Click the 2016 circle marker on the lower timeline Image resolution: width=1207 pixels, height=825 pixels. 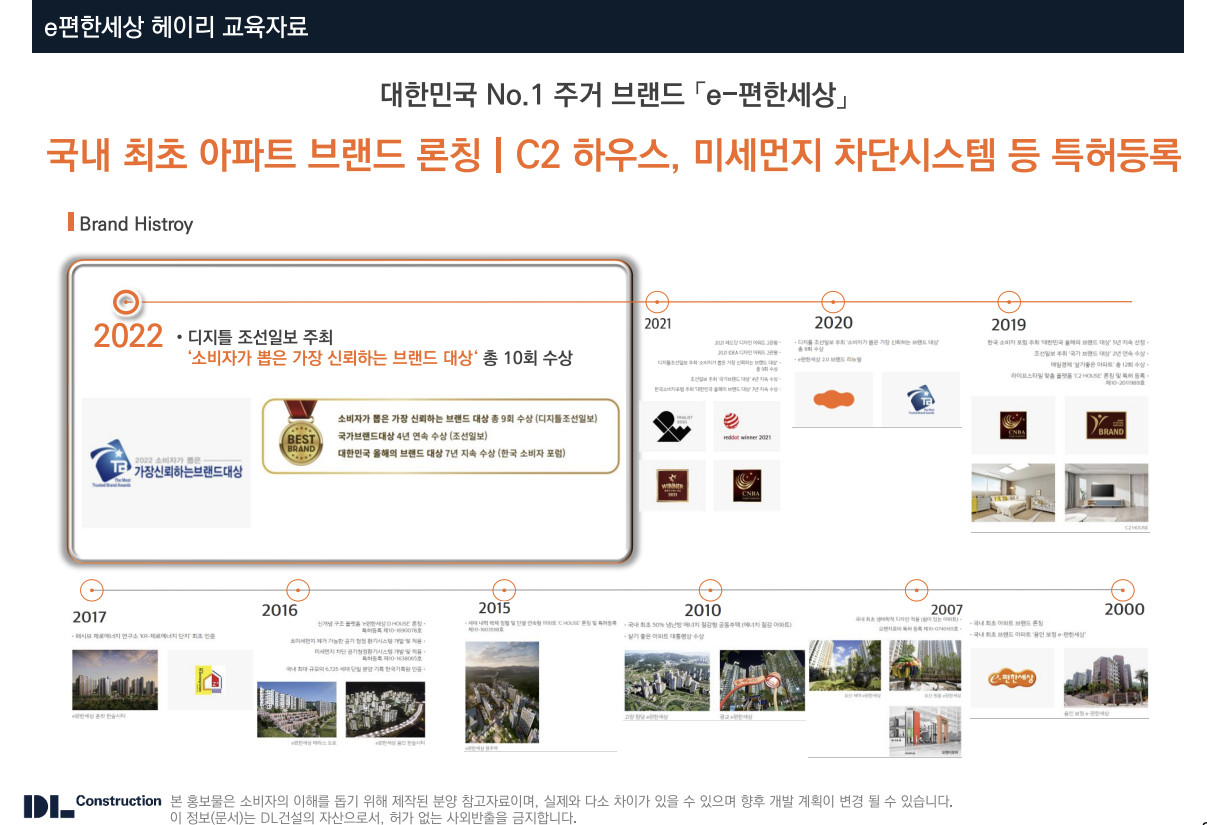[298, 590]
